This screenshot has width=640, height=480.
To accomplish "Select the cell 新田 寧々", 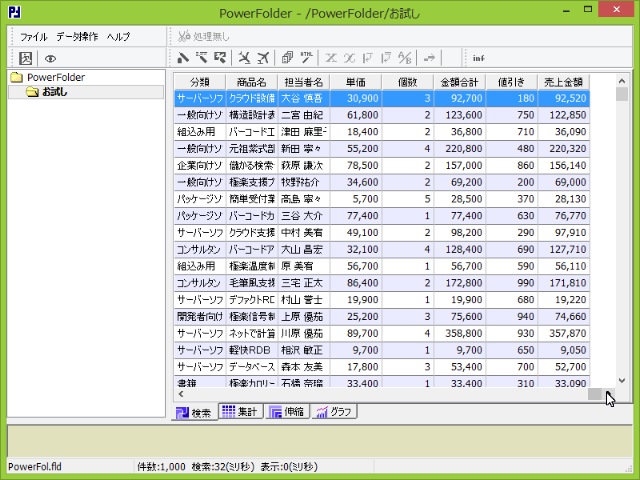I will pos(304,149).
